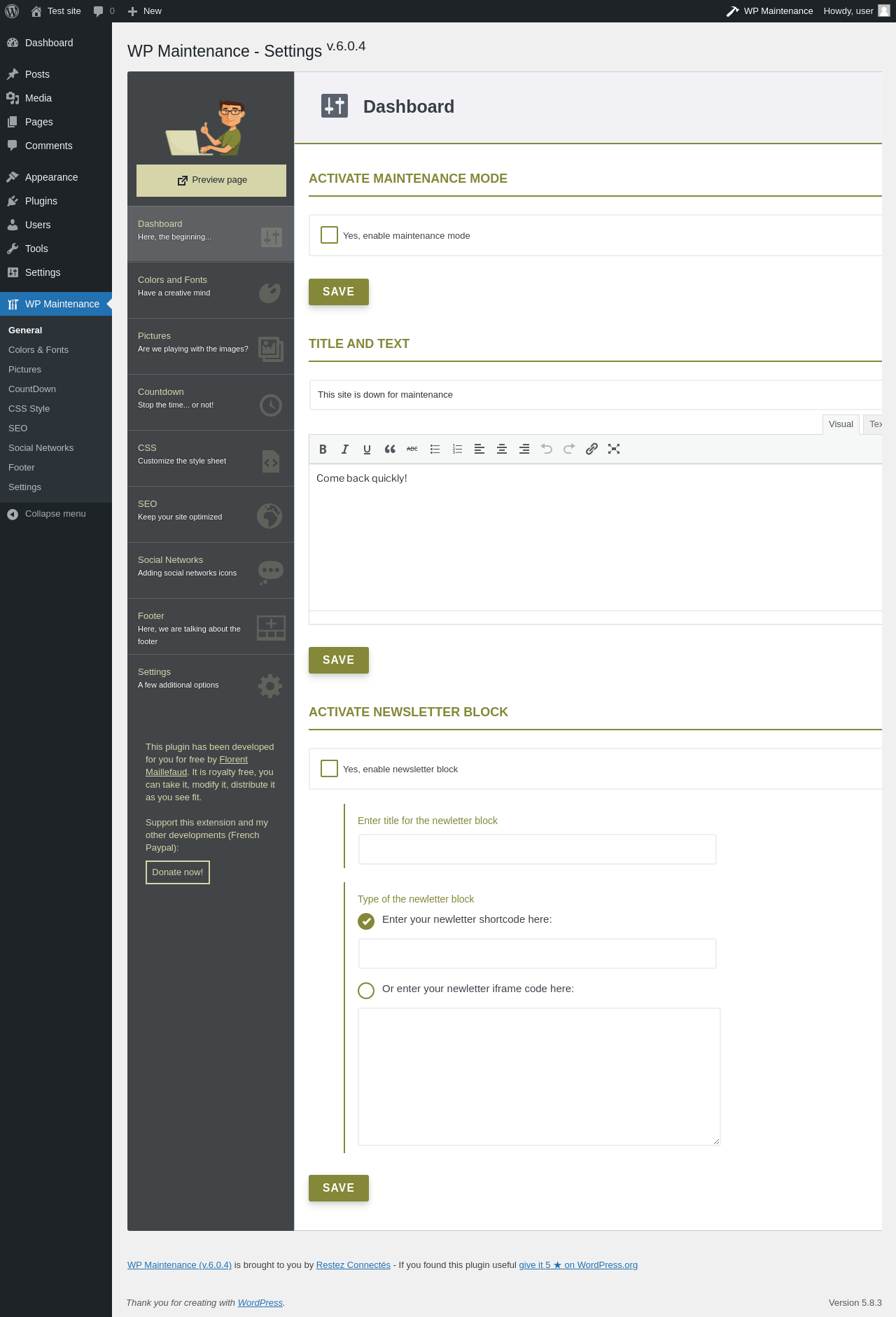Click the WordPress logo in admin bar
Image resolution: width=896 pixels, height=1317 pixels.
pos(11,11)
